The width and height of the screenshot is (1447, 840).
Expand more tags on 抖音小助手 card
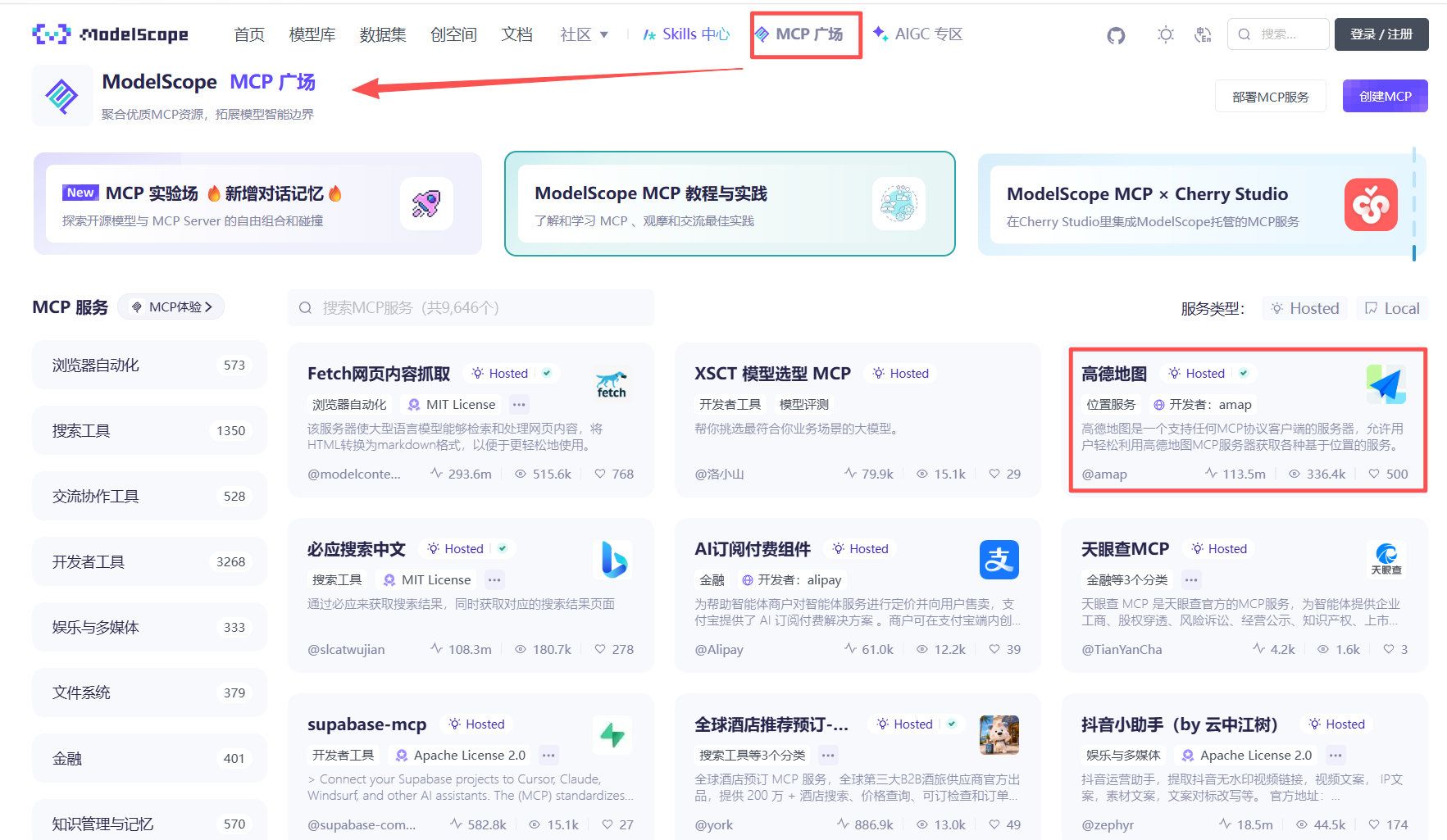coord(1336,755)
